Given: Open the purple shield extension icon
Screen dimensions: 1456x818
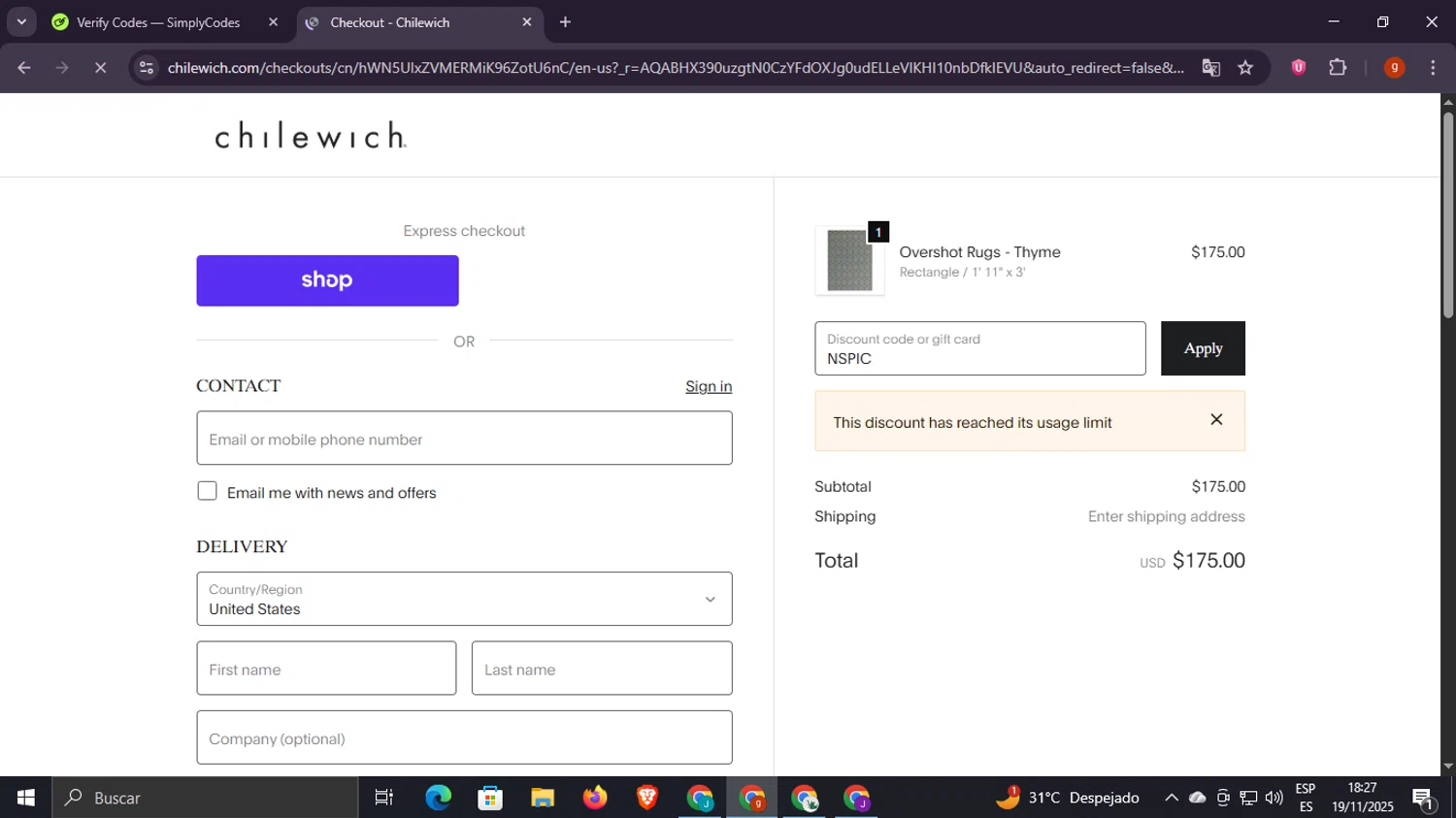Looking at the screenshot, I should (1299, 67).
